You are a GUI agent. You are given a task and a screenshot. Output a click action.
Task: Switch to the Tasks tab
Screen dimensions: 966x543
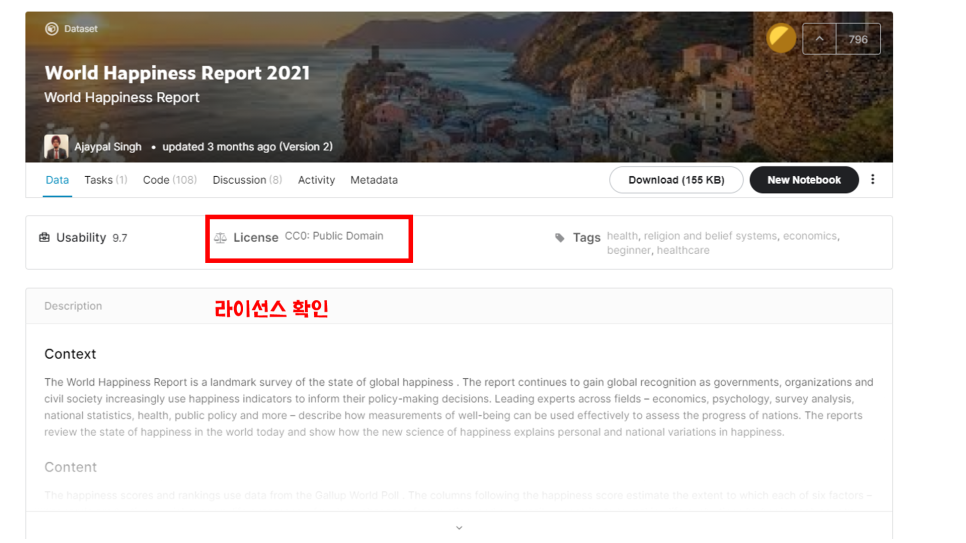(x=106, y=180)
